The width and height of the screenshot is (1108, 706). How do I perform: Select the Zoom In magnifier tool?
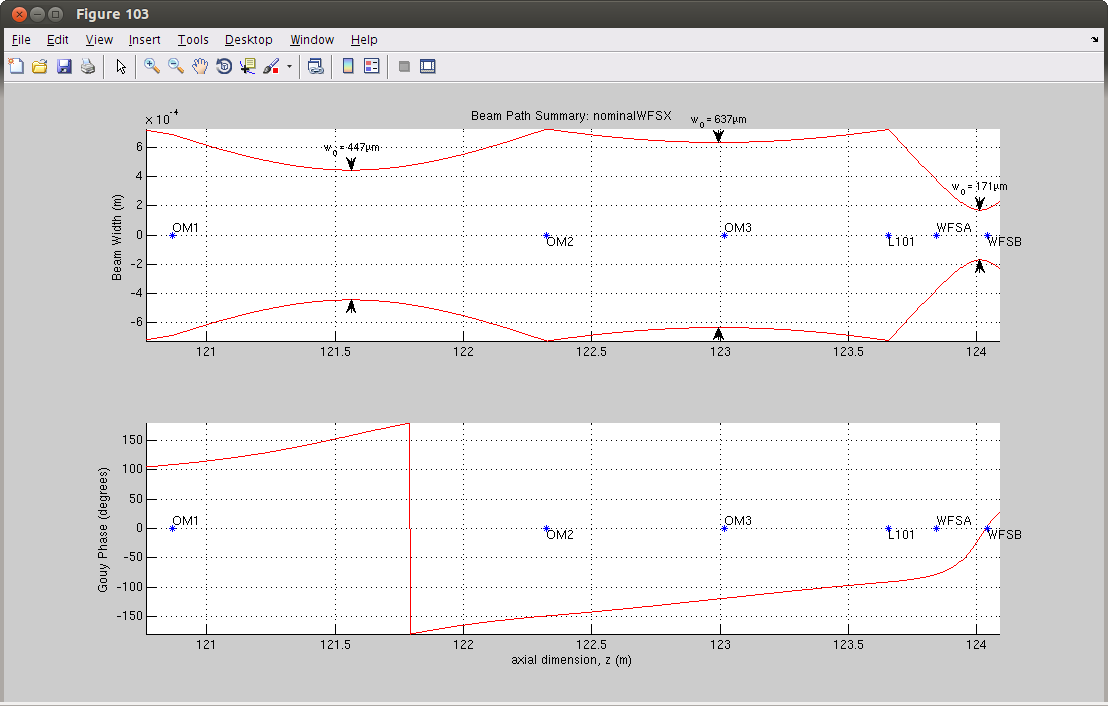click(x=151, y=66)
